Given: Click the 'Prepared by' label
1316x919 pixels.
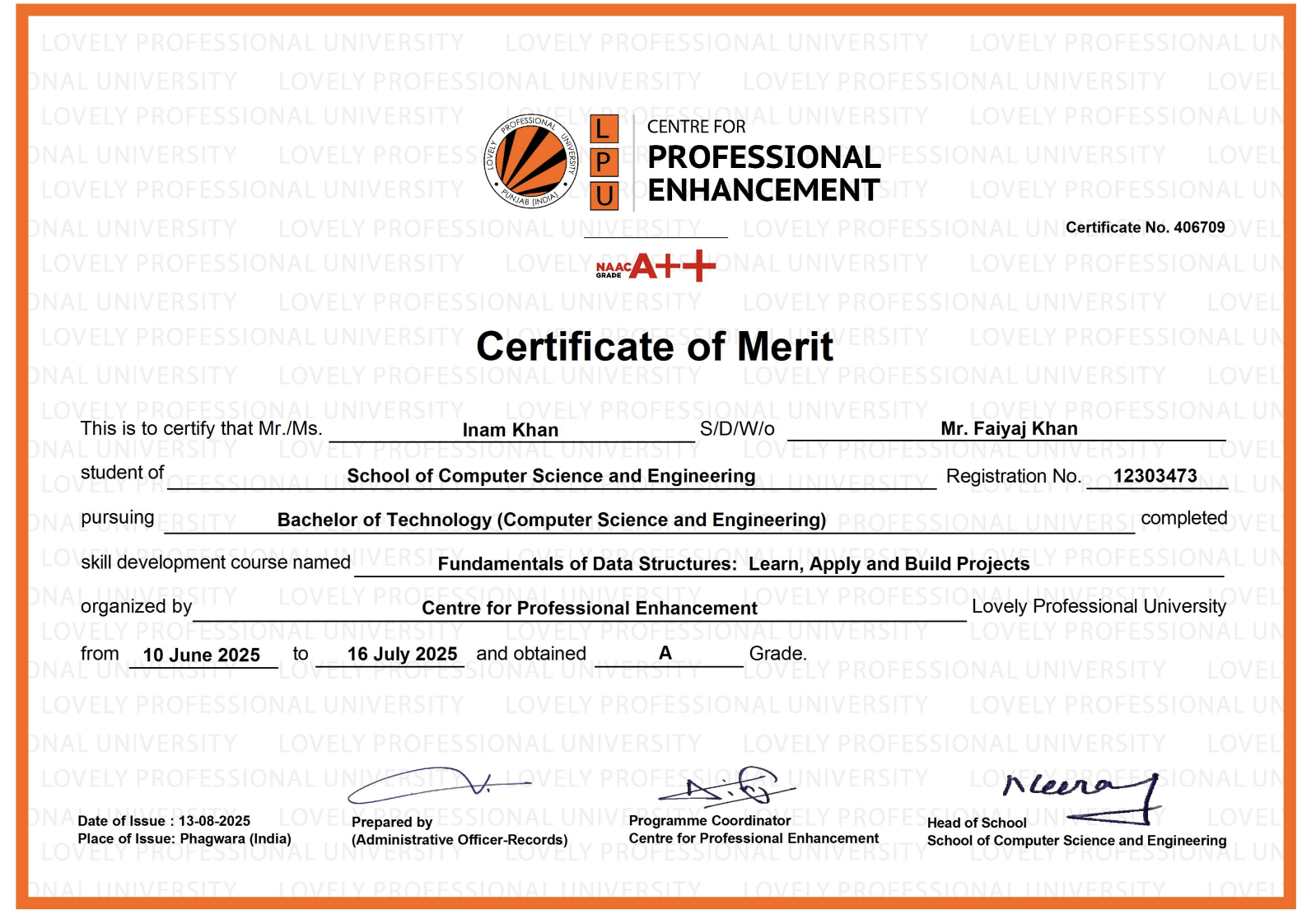Looking at the screenshot, I should (x=392, y=822).
